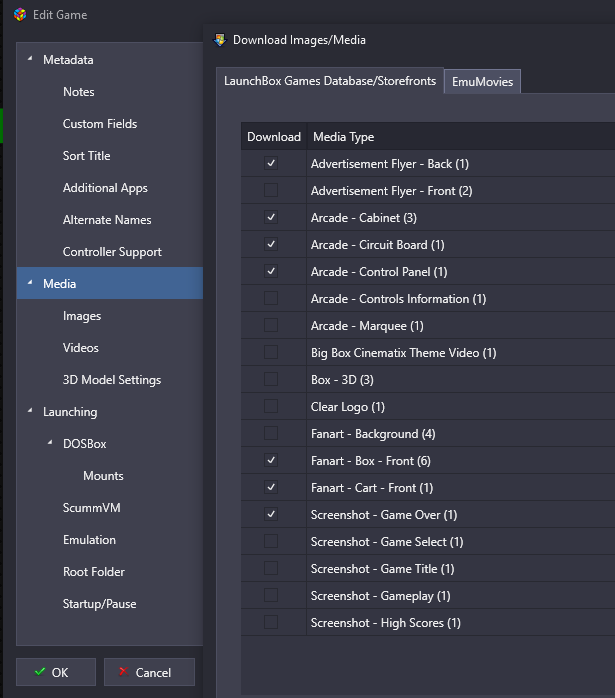The image size is (615, 698).
Task: Open DOSBox settings item
Action: [85, 444]
